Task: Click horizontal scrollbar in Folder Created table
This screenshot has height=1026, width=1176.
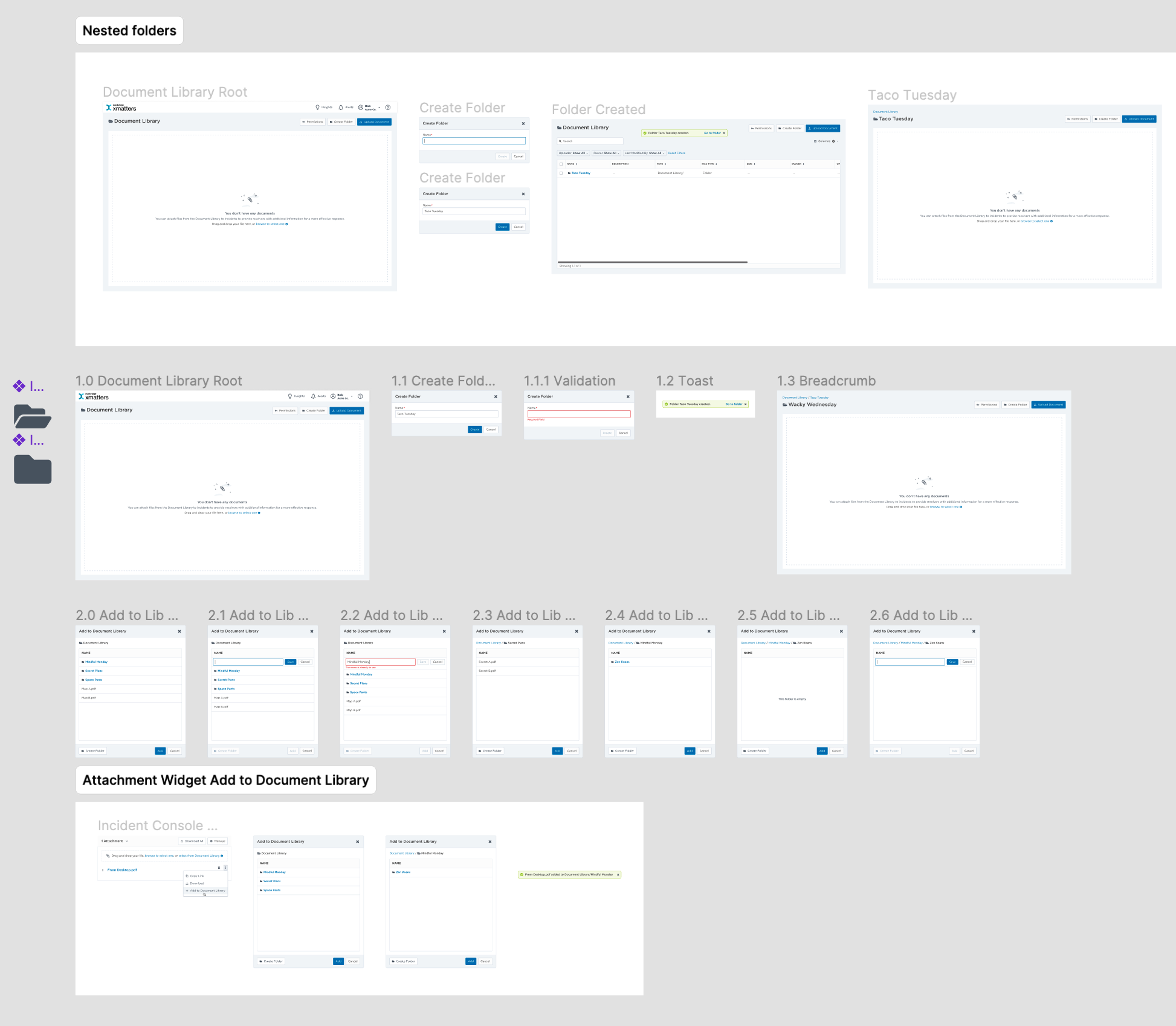Action: [653, 262]
